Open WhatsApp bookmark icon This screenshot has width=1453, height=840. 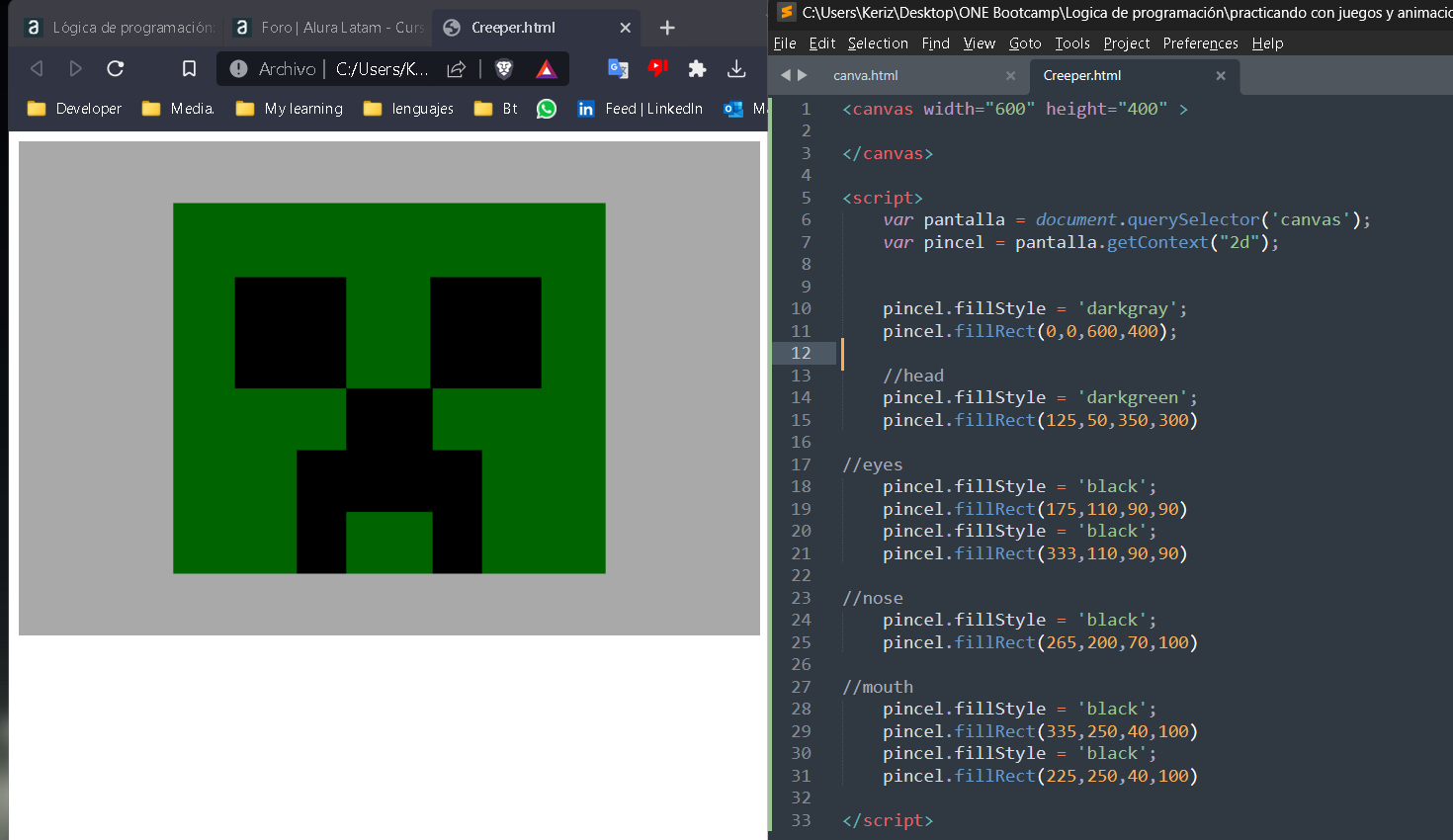tap(547, 109)
